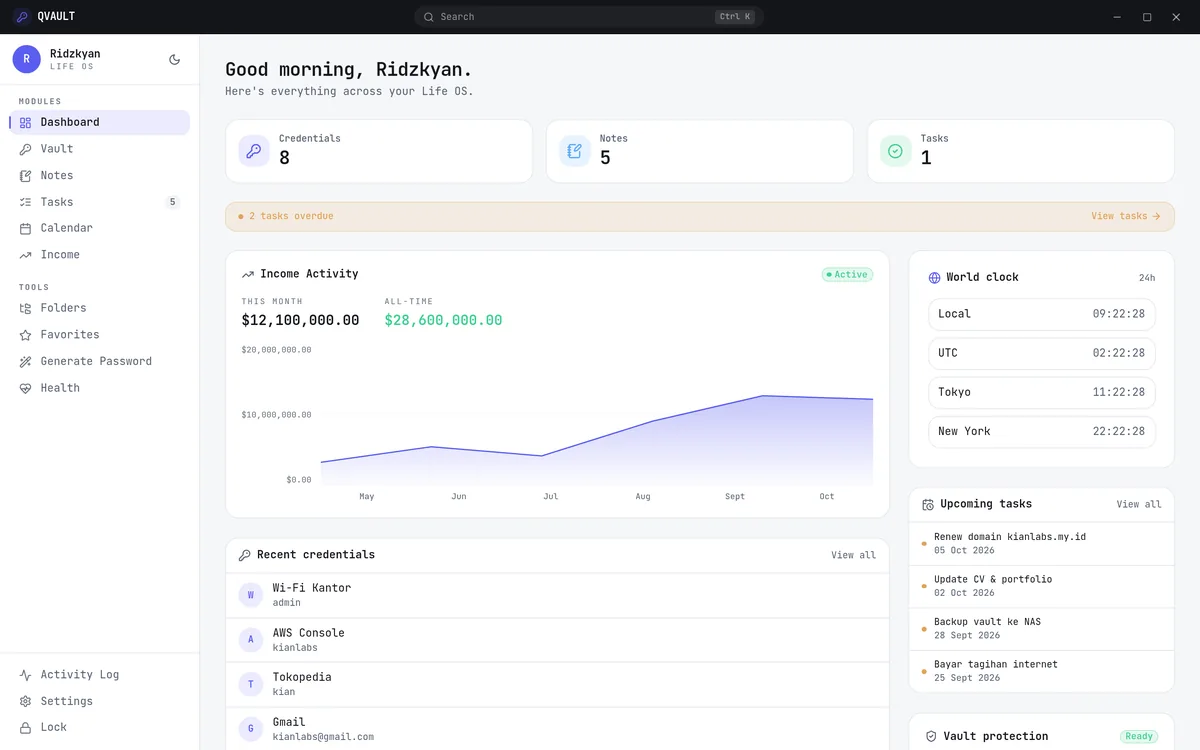
Task: Click the World clock globe icon
Action: pos(934,278)
